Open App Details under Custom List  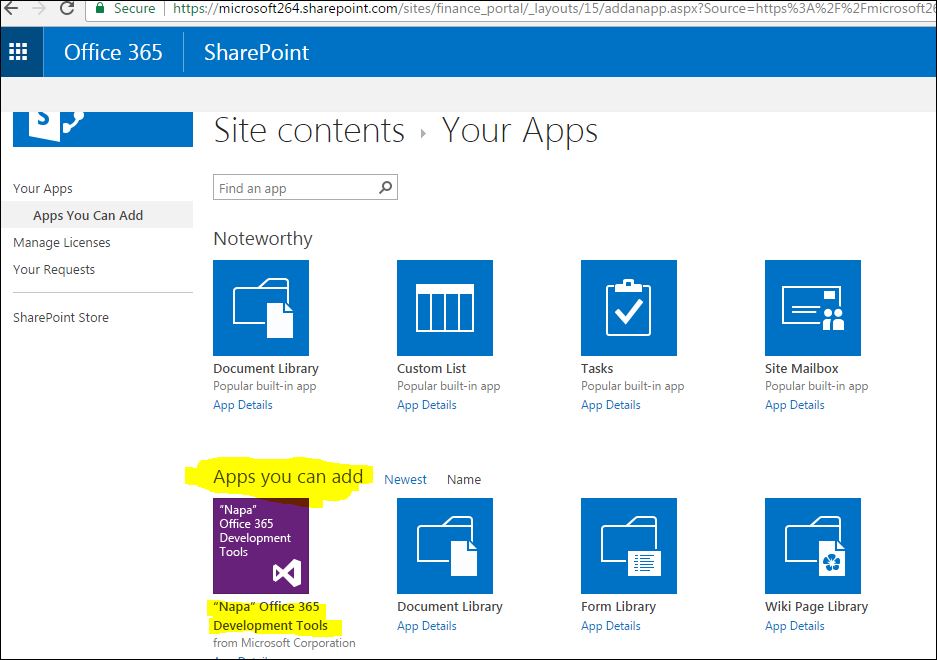[427, 405]
